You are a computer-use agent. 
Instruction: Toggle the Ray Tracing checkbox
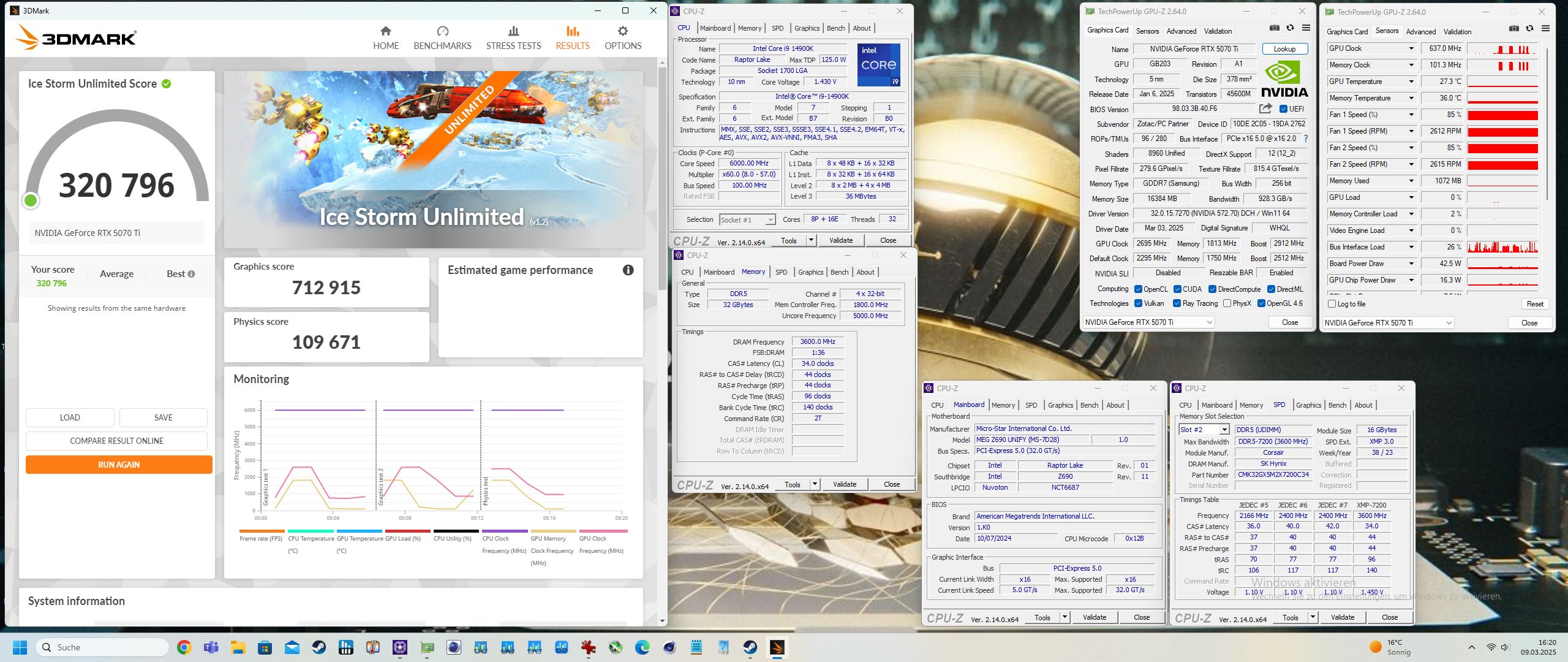click(x=1177, y=303)
